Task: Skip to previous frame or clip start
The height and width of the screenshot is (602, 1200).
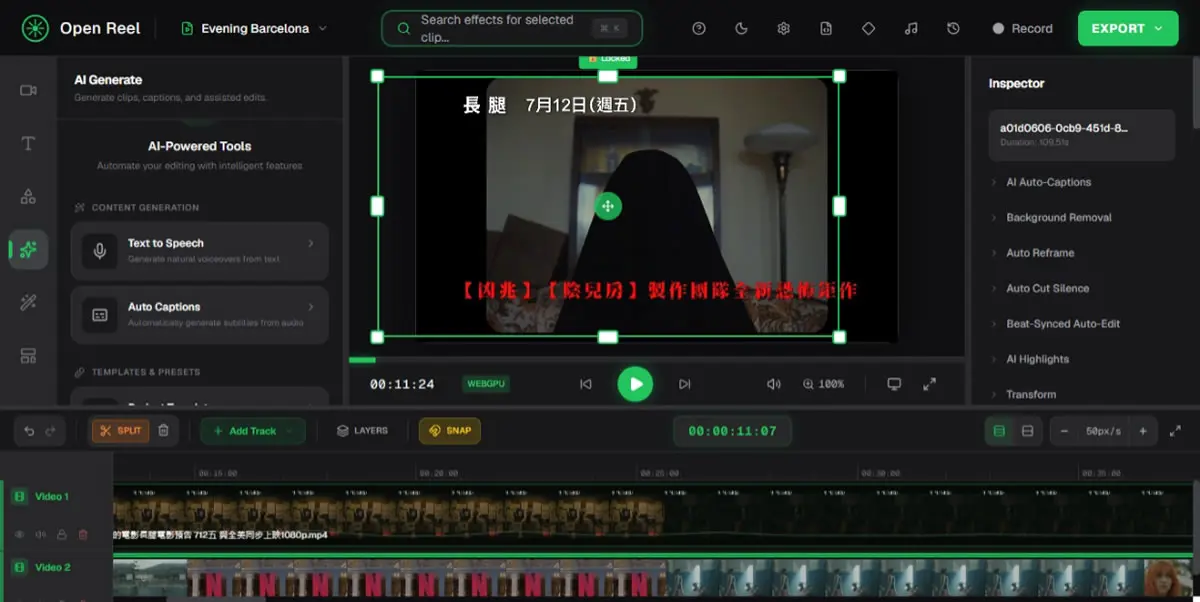Action: 586,384
